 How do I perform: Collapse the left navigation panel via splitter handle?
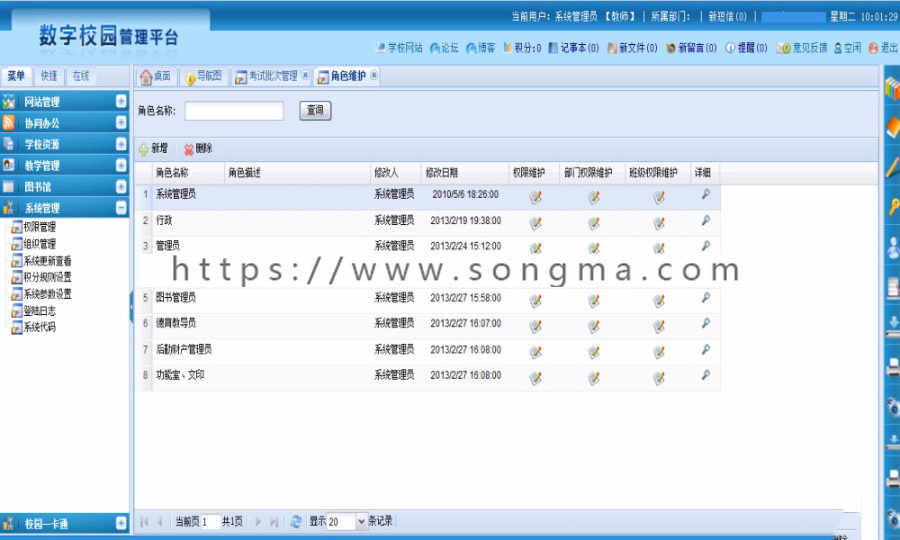(131, 309)
